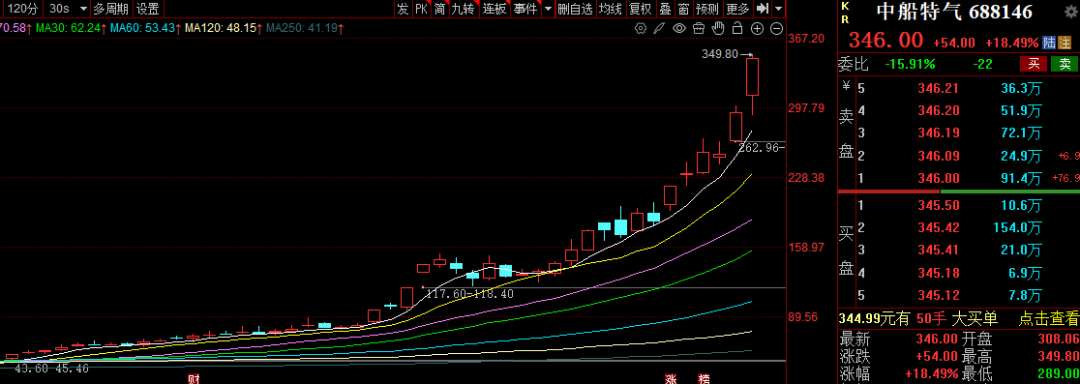
Task: Click the arrow-to-bar collapse icon
Action: 762,9
